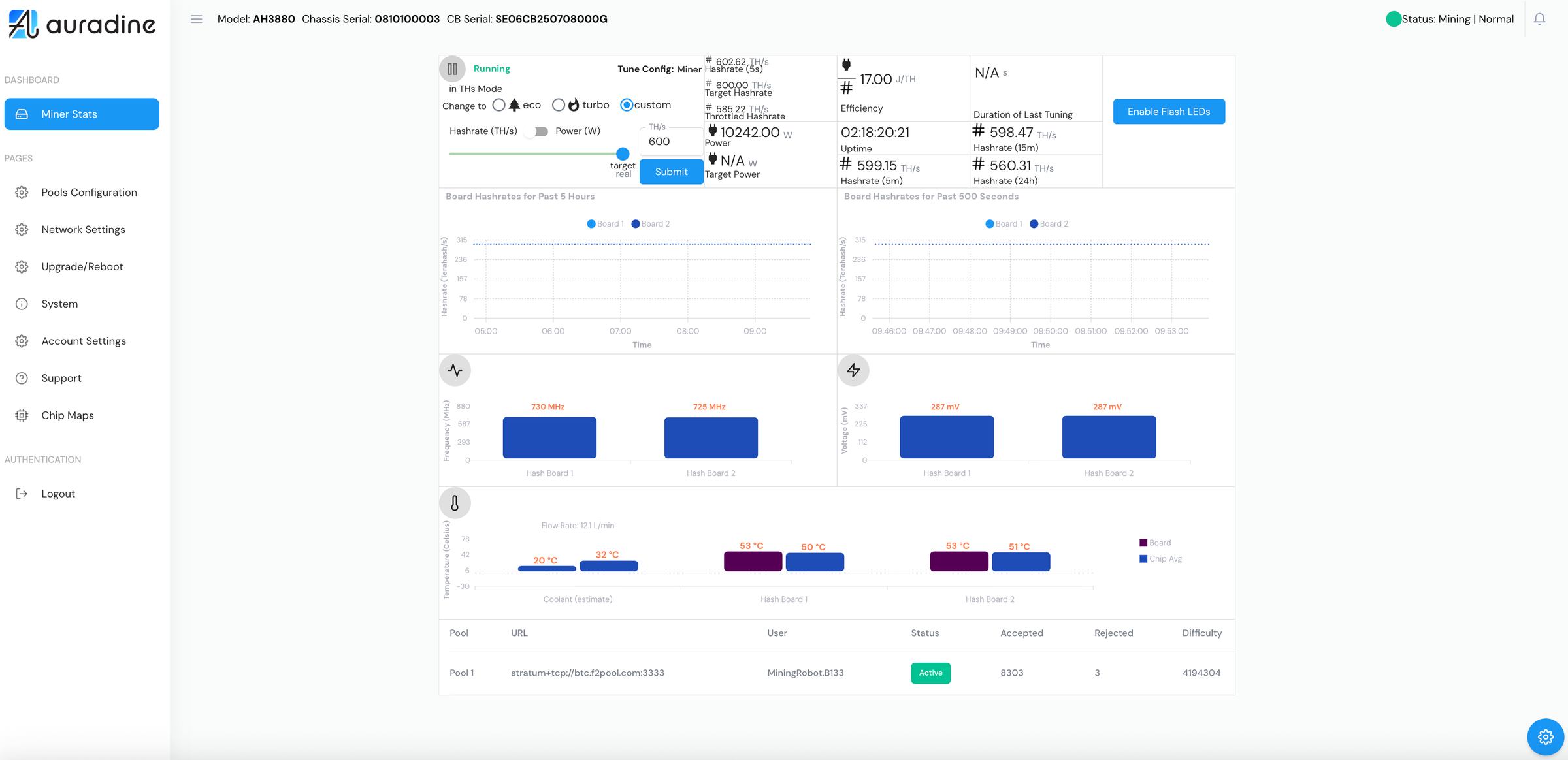Click the waveform icon above the frequency chart
The height and width of the screenshot is (760, 1568).
(x=455, y=370)
